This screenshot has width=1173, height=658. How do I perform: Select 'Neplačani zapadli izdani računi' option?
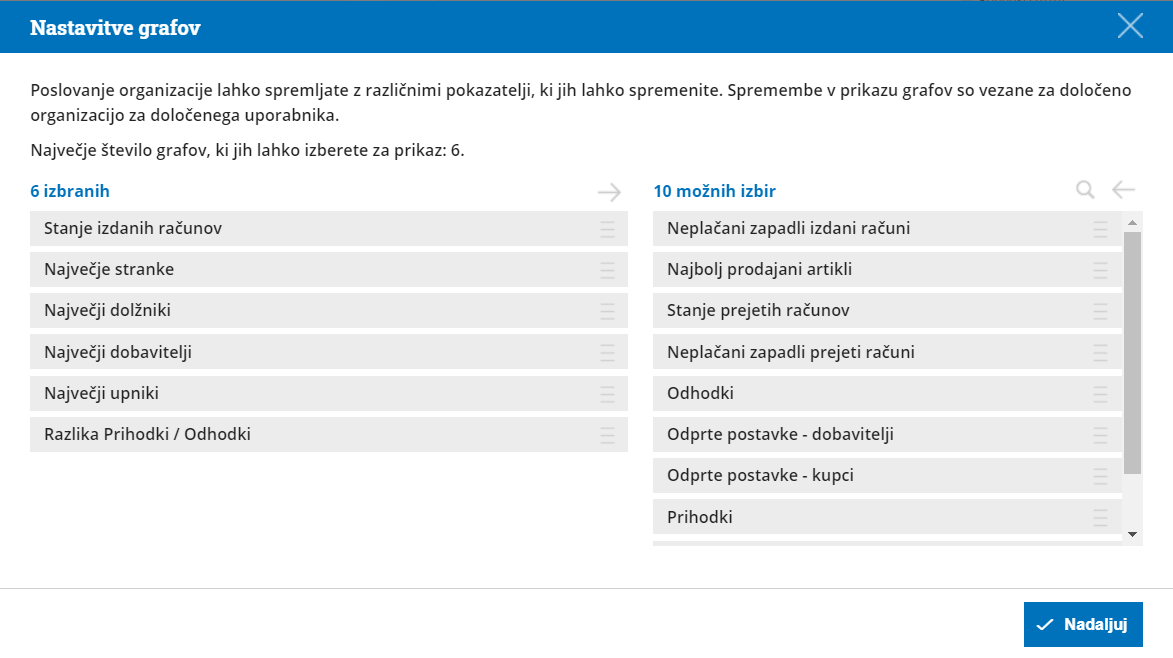pos(887,228)
